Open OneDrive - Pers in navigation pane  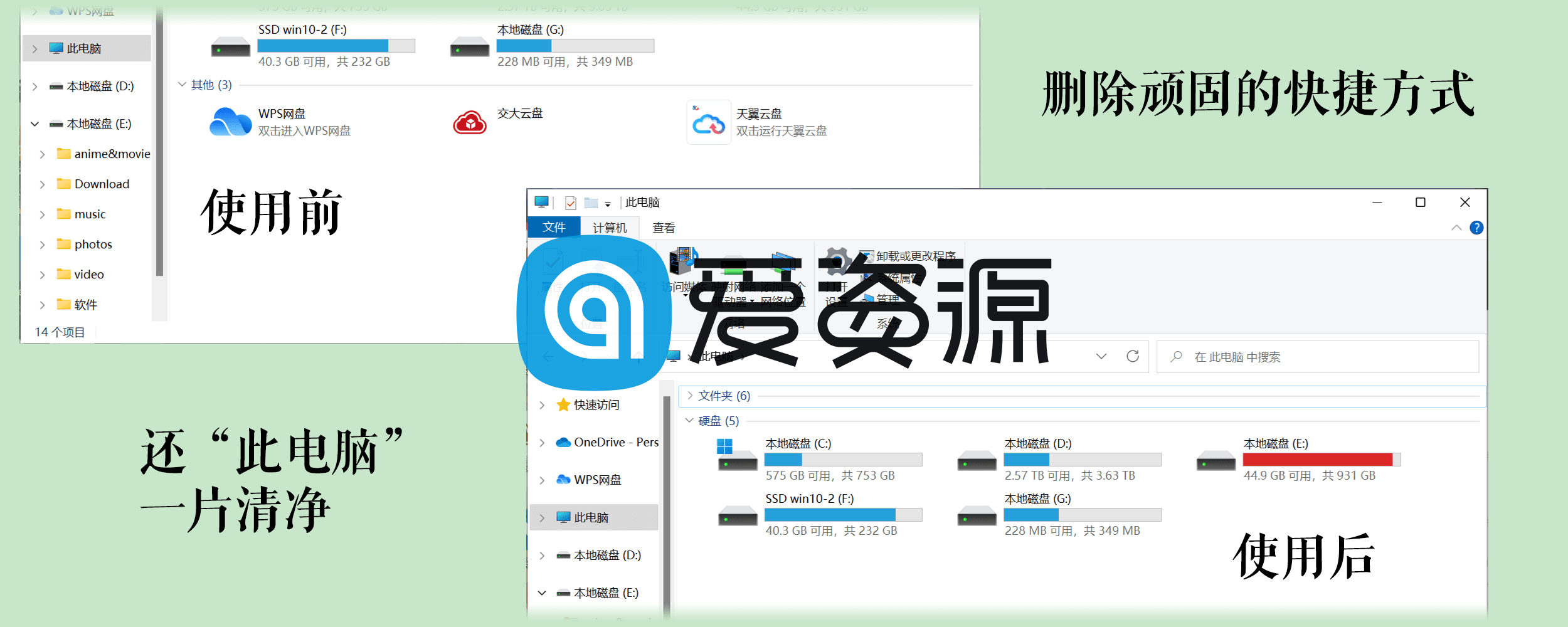615,443
